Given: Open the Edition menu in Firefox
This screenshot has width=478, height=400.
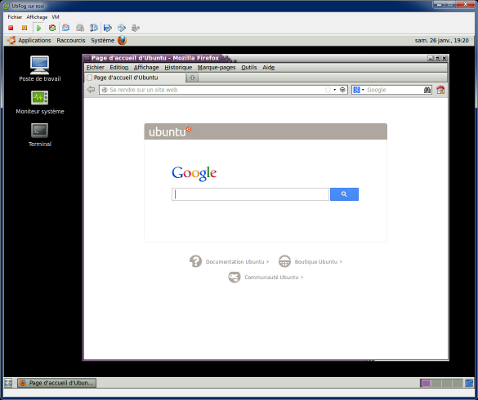Looking at the screenshot, I should 119,67.
